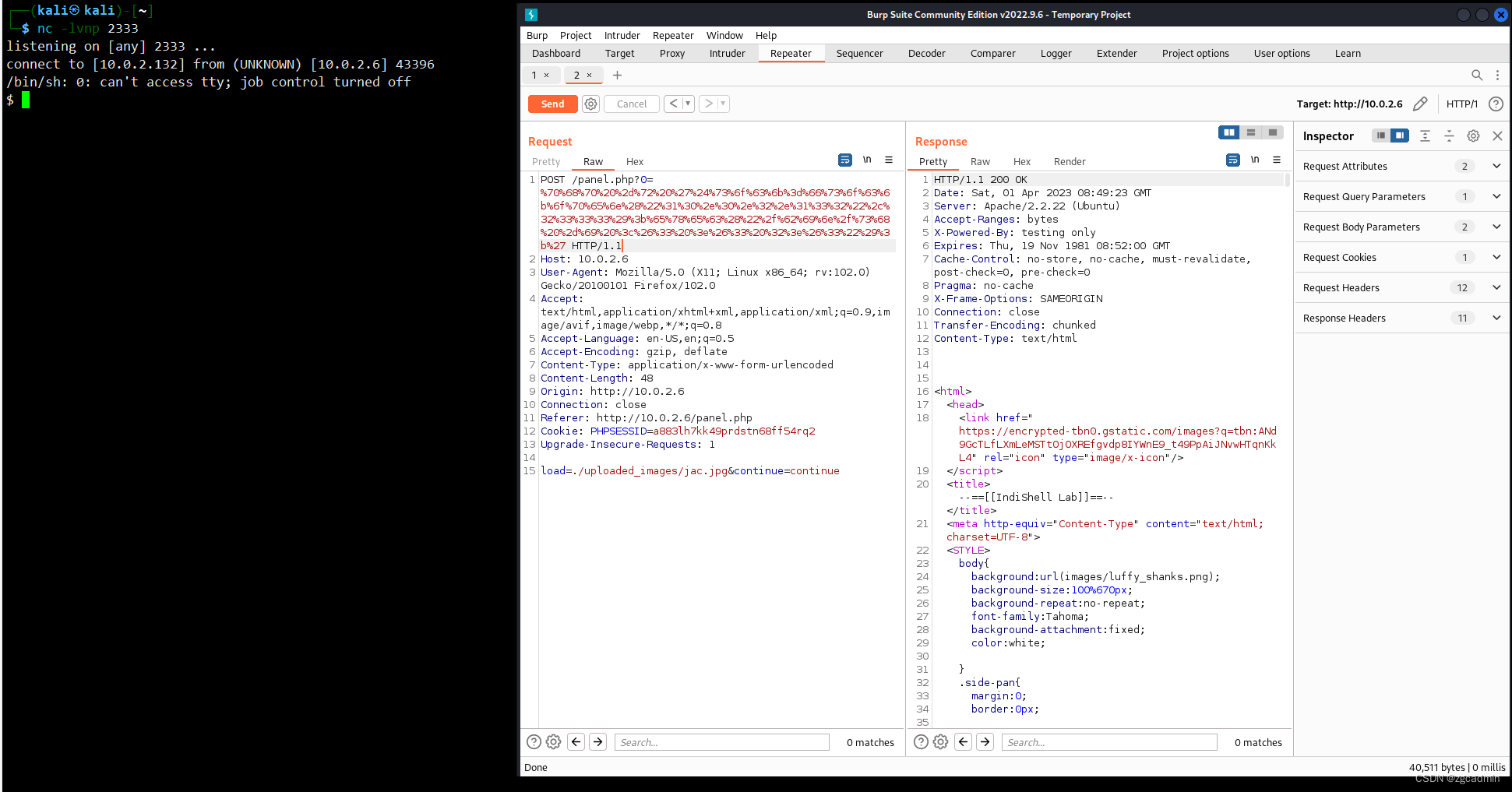Edit the target with the pencil icon
This screenshot has width=1512, height=792.
coord(1420,104)
